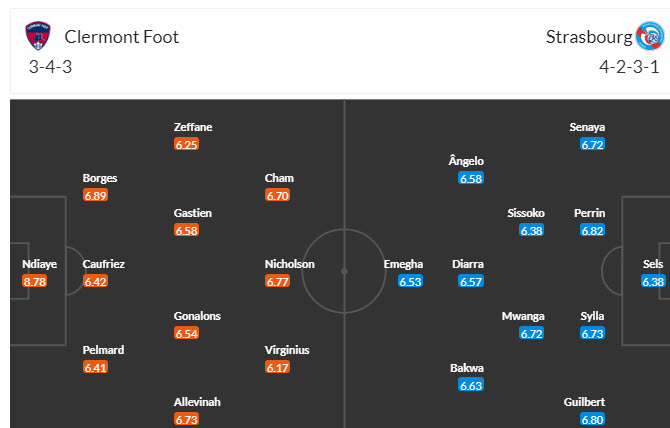Open the Strasbourg team name link
This screenshot has width=670, height=428.
point(589,37)
